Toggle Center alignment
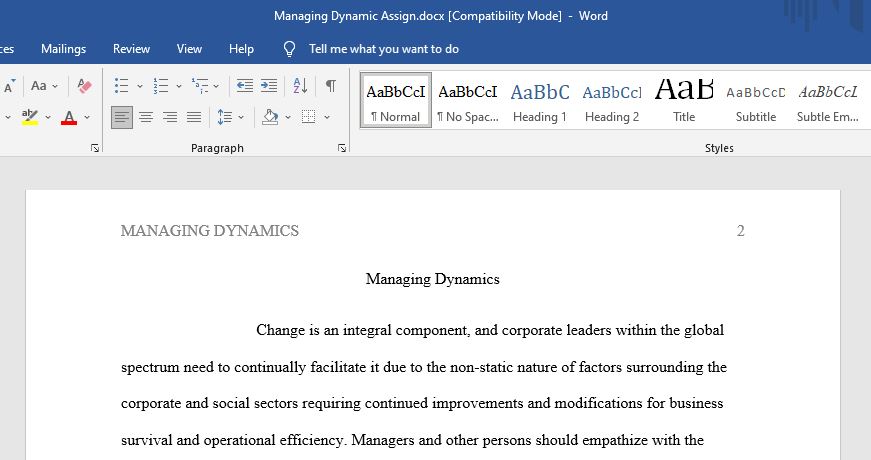 (146, 117)
